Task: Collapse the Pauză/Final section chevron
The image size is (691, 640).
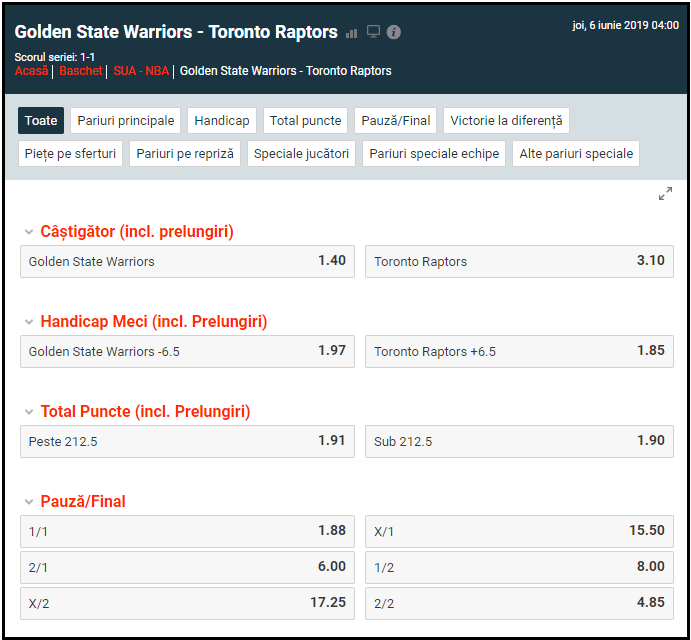Action: (29, 502)
